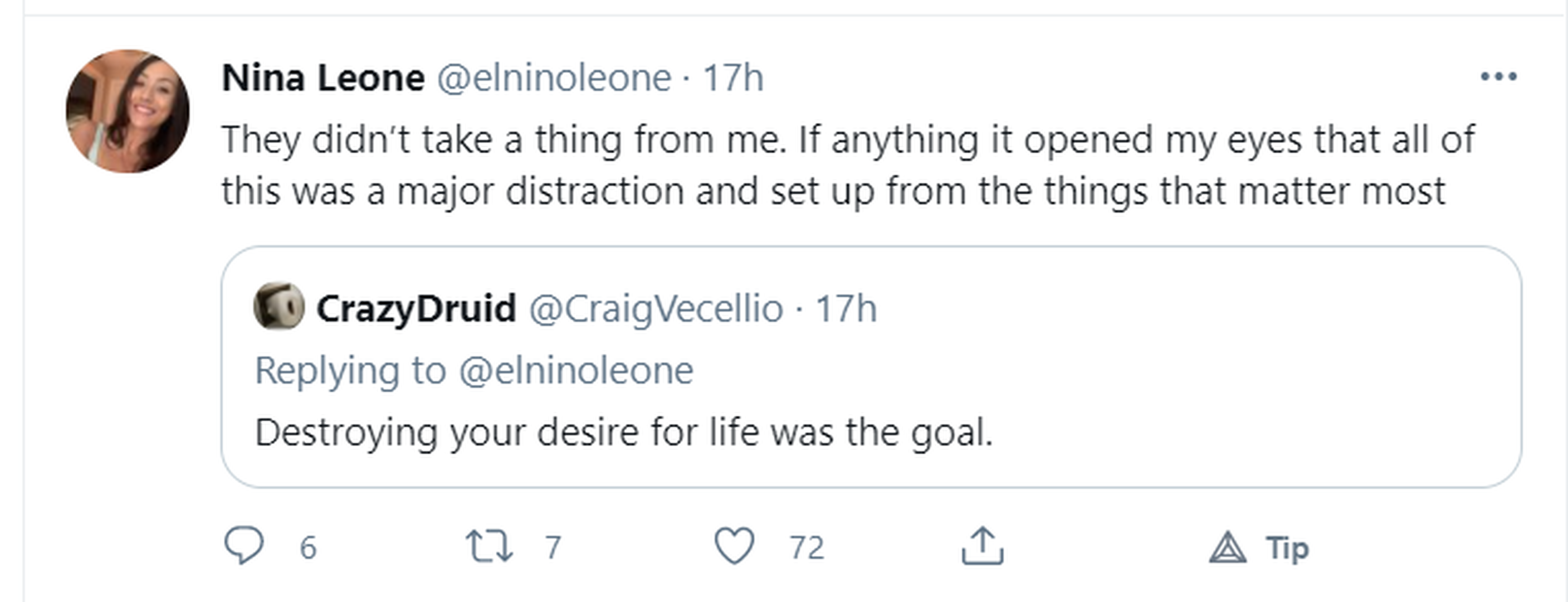
Task: Click the like count of 72
Action: pyautogui.click(x=807, y=547)
